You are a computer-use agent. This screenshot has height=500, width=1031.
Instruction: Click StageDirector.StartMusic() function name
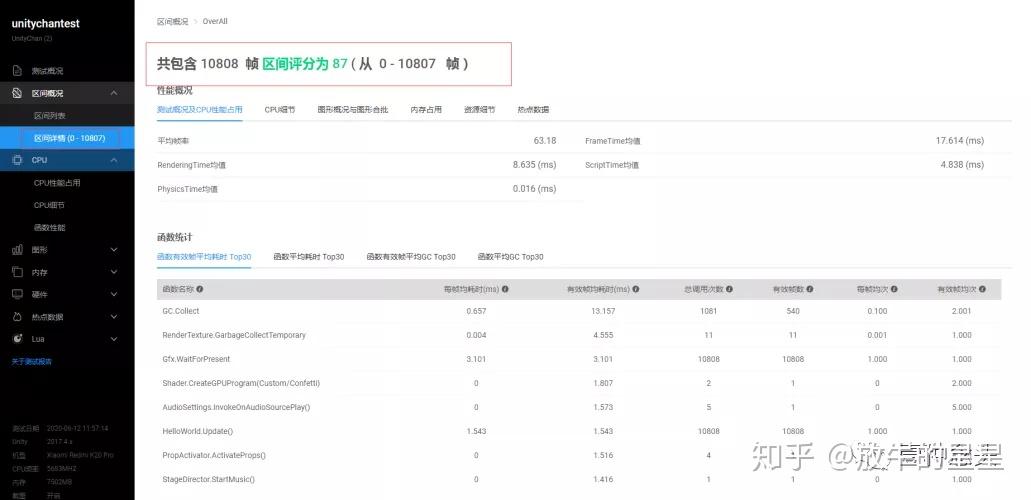pos(208,479)
